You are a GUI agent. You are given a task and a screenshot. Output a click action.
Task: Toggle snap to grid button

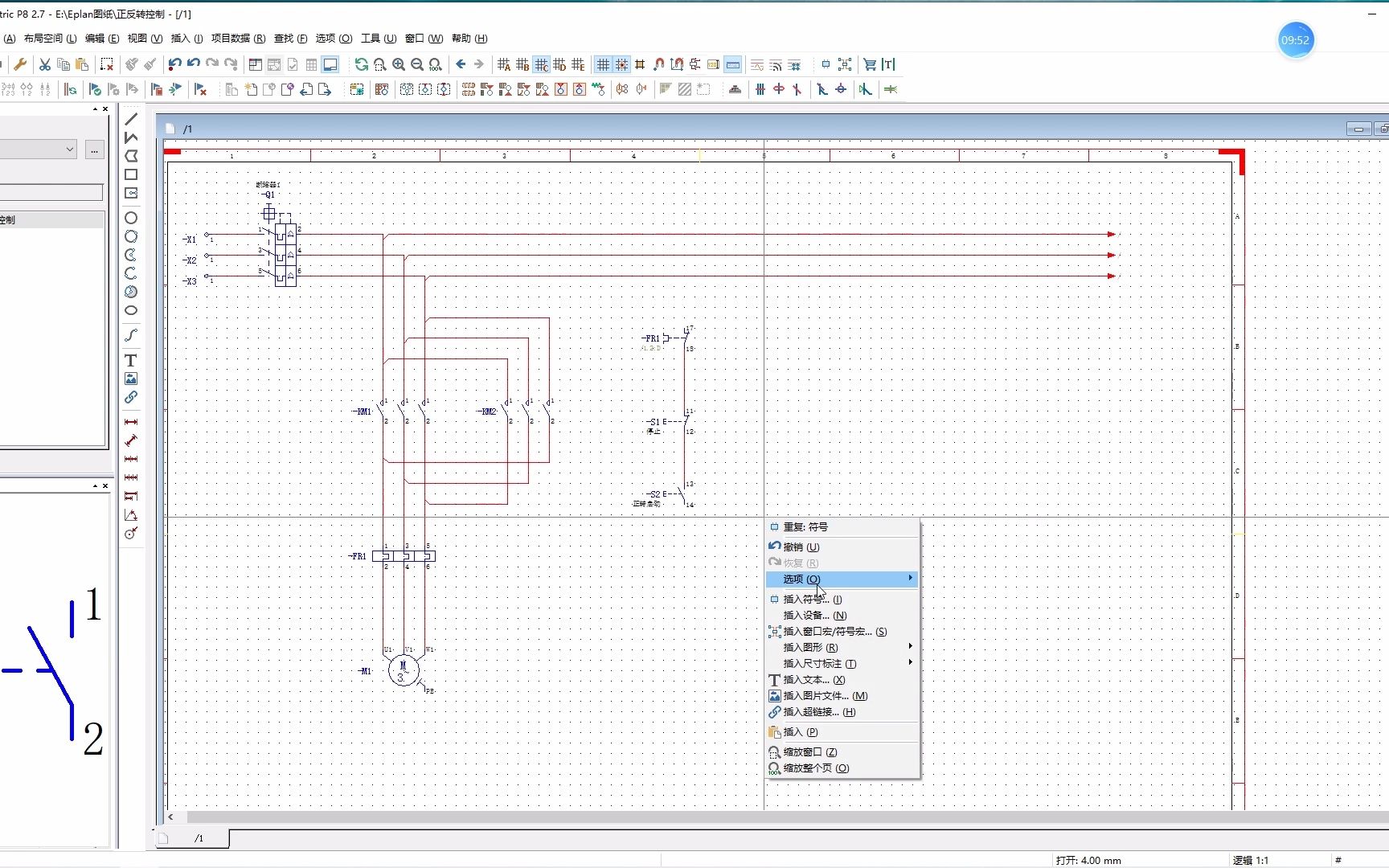pos(621,64)
